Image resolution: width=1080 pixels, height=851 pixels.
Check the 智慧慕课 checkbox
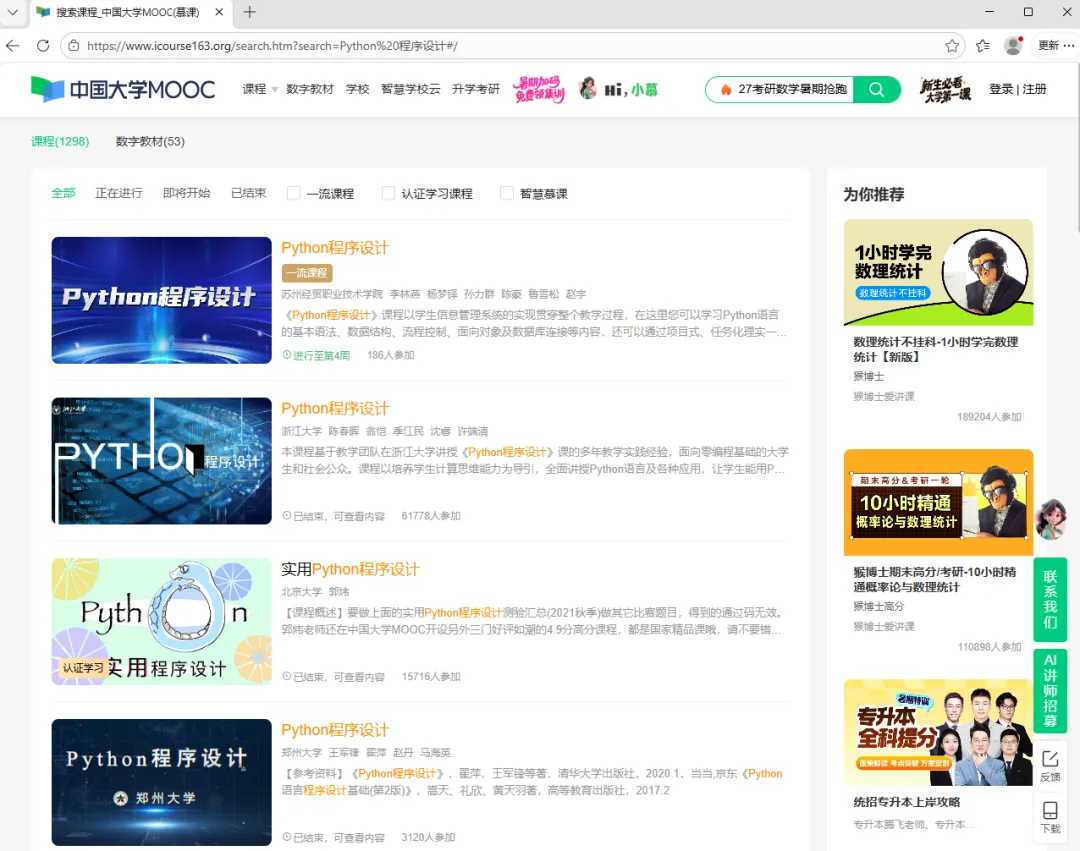[x=507, y=193]
